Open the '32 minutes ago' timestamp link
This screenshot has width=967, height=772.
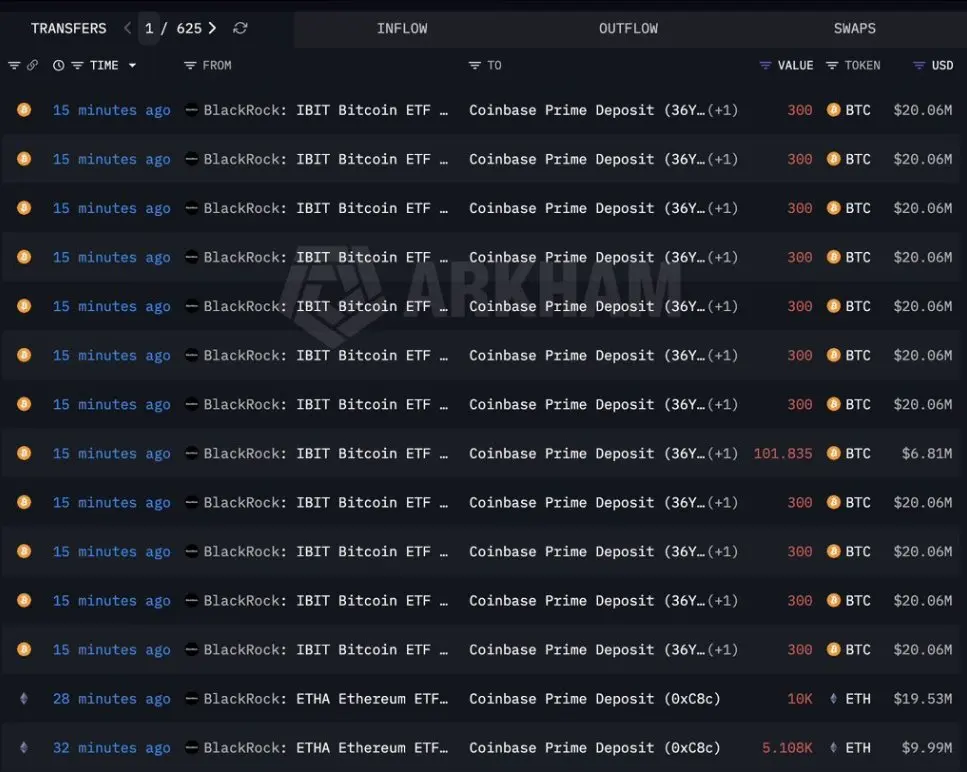pyautogui.click(x=112, y=748)
